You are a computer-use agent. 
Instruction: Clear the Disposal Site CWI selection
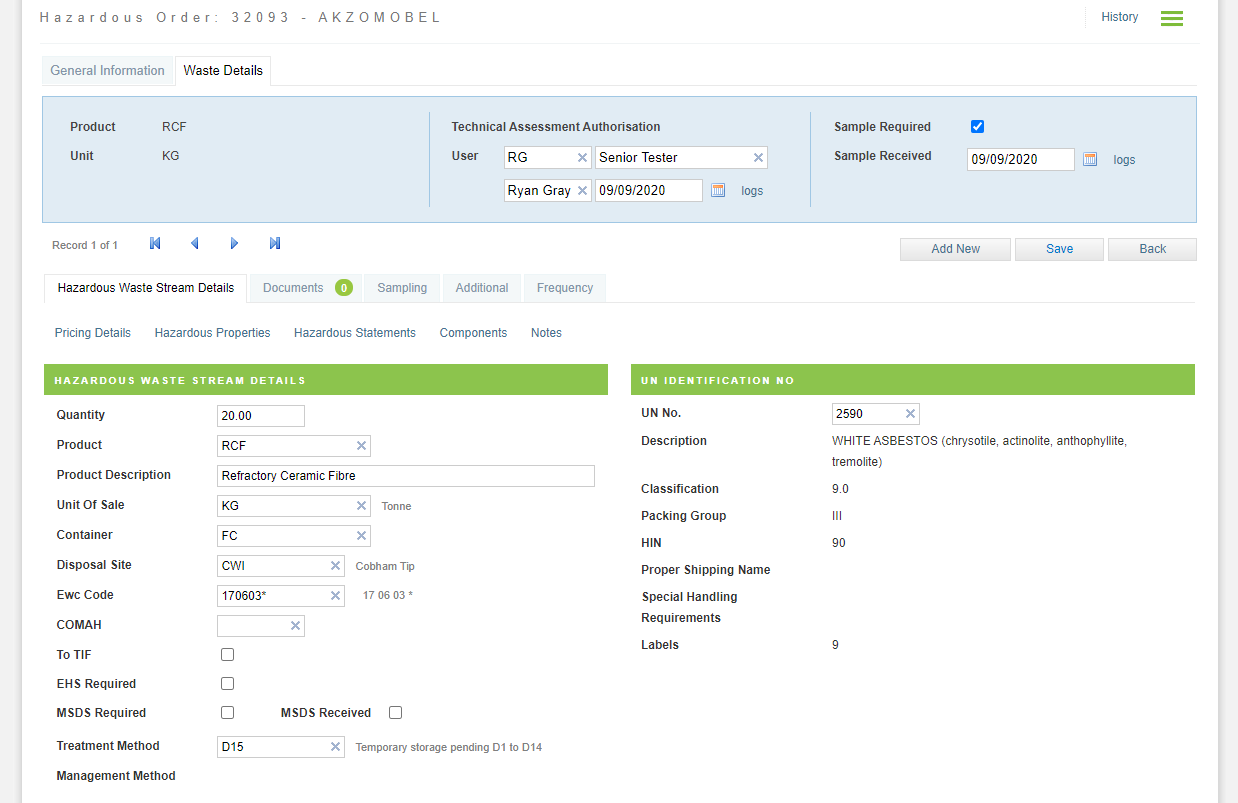(336, 565)
